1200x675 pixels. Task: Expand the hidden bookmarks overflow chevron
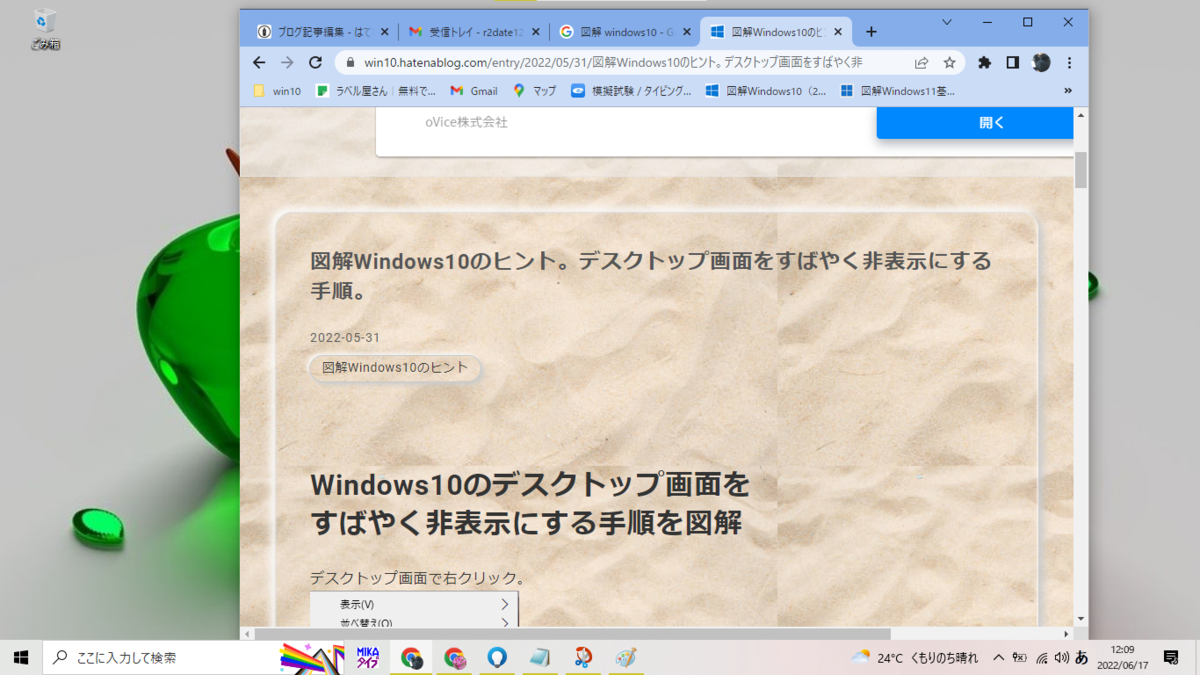click(x=1068, y=90)
